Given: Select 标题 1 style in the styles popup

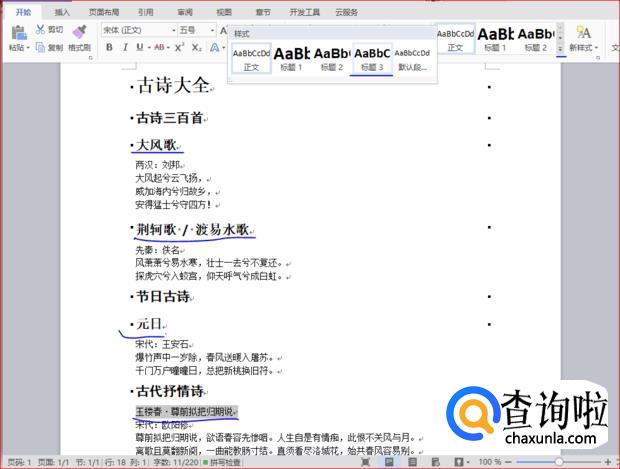Looking at the screenshot, I should 291,59.
